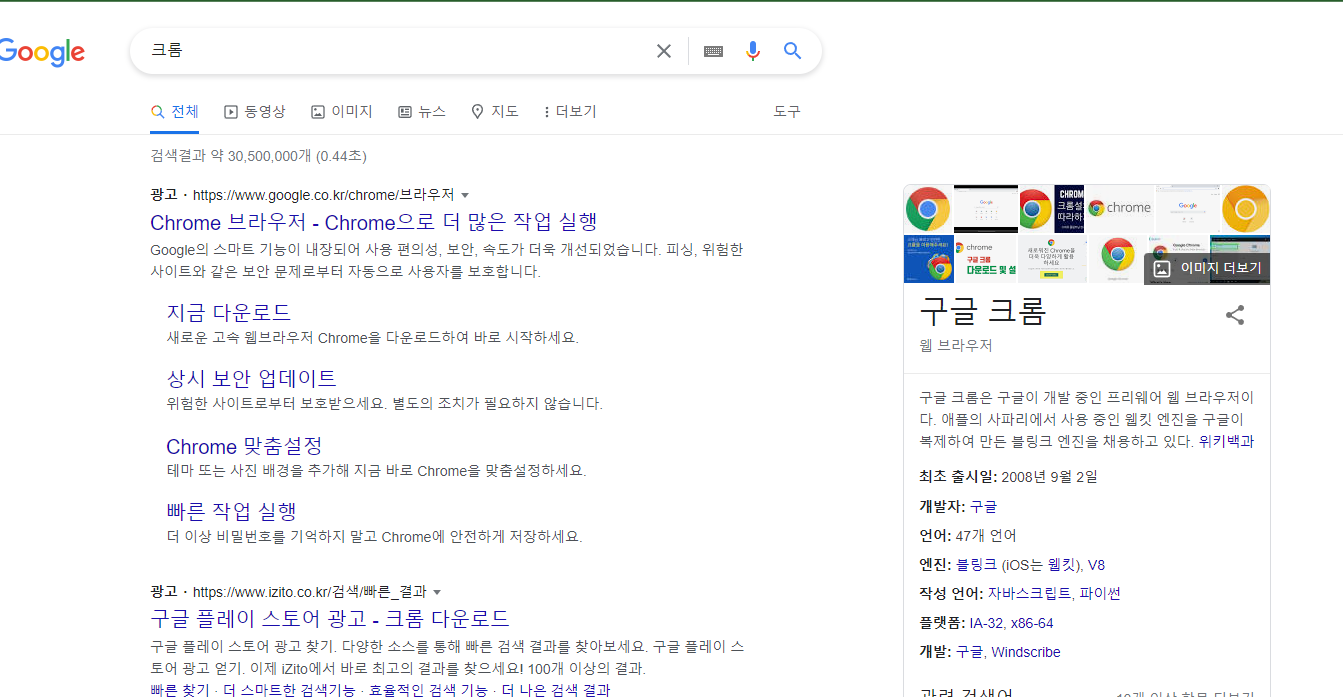Expand the izito.co.kr ad URL dropdown arrow
The image size is (1343, 697).
(x=437, y=592)
